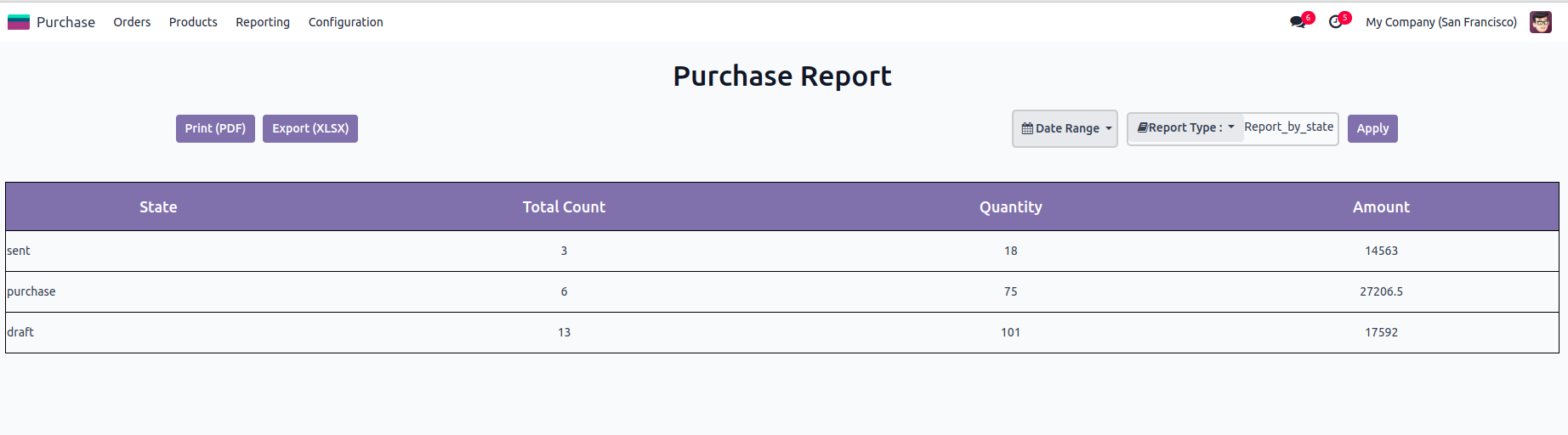
Task: Click the draft state row
Action: click(x=20, y=332)
